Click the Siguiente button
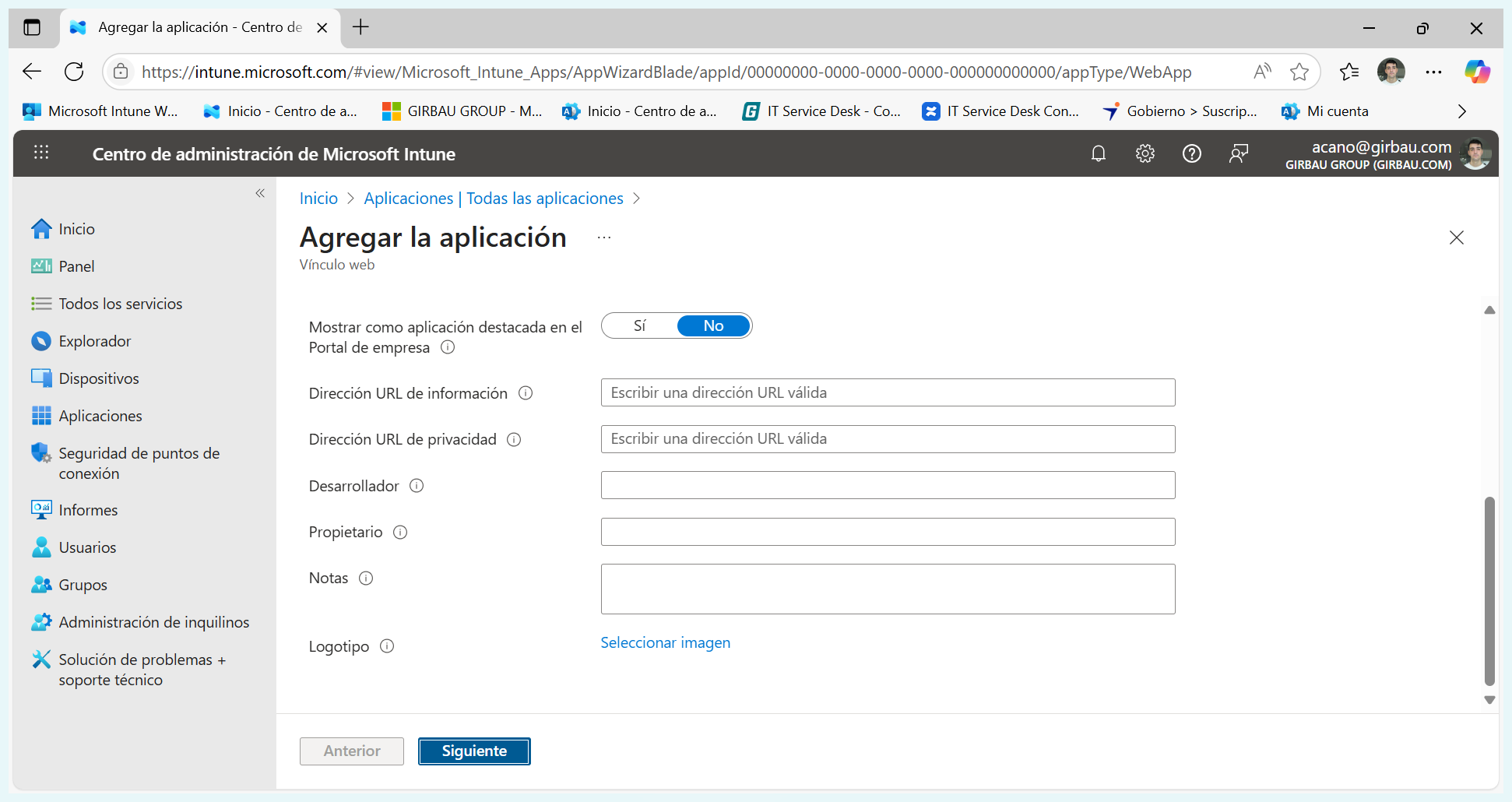The image size is (1512, 802). [473, 751]
